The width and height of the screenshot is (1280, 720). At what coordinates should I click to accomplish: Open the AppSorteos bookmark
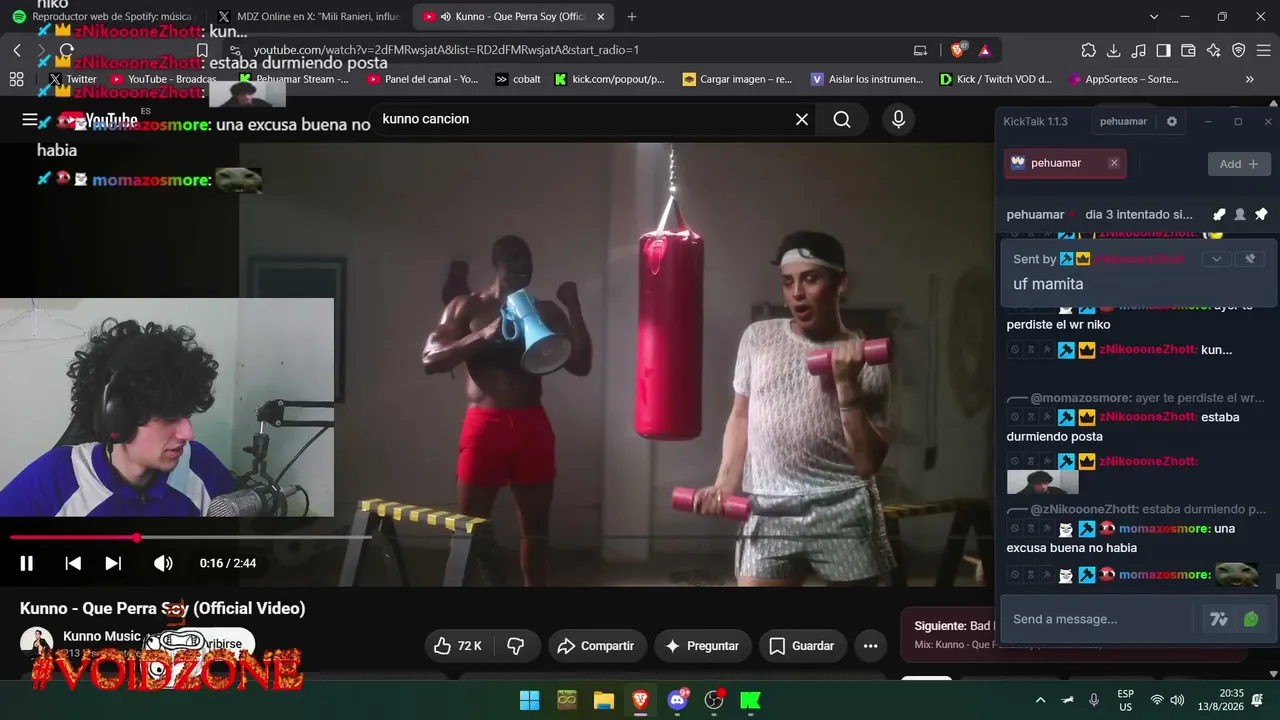click(x=1124, y=79)
